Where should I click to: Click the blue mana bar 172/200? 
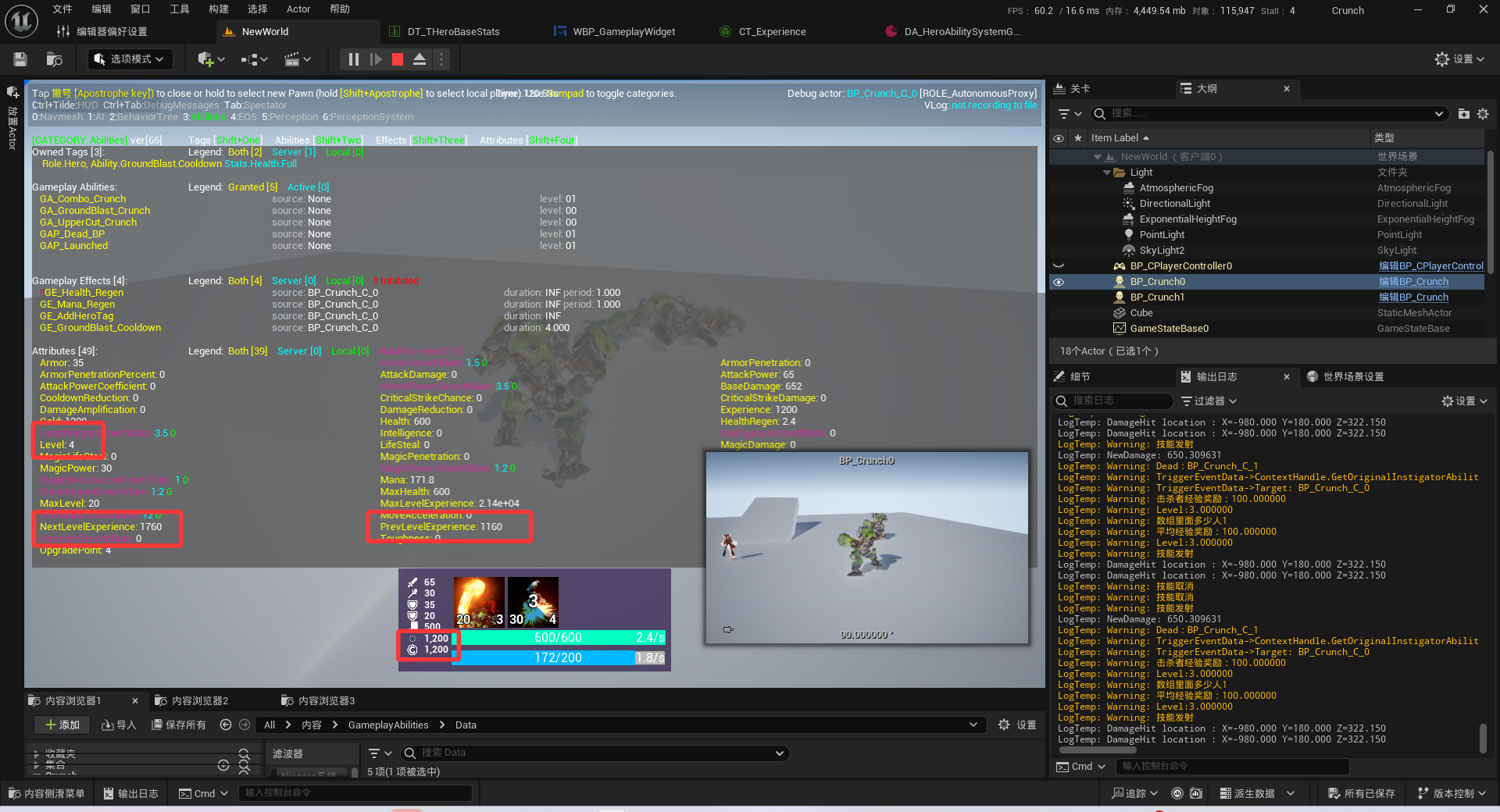click(559, 658)
